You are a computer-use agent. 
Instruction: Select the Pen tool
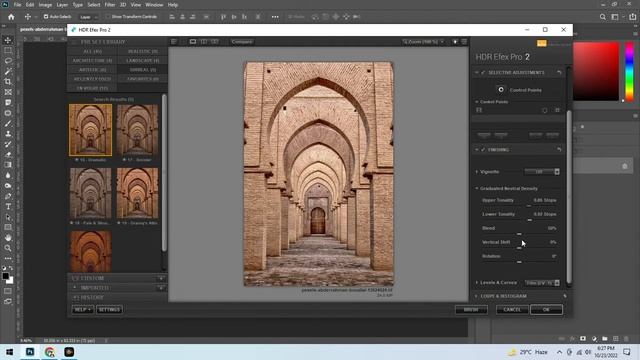pyautogui.click(x=8, y=196)
